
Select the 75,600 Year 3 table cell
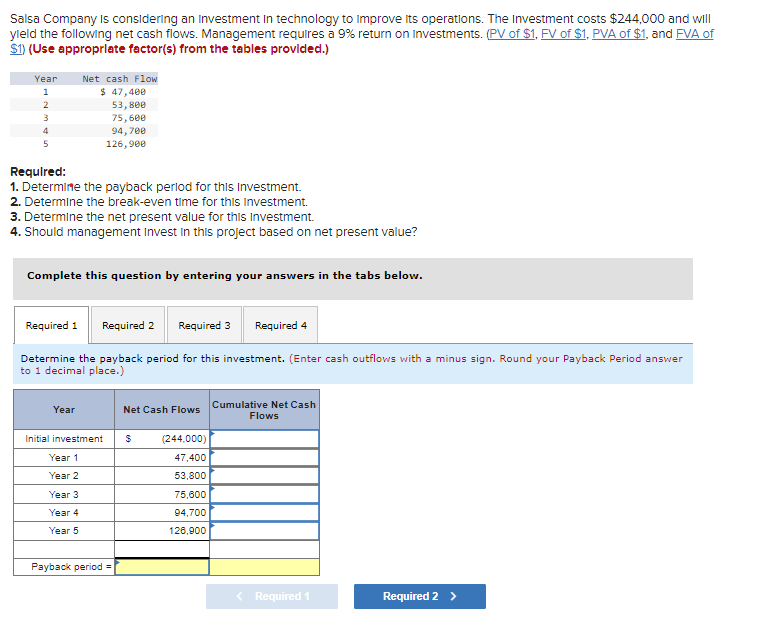coord(162,494)
